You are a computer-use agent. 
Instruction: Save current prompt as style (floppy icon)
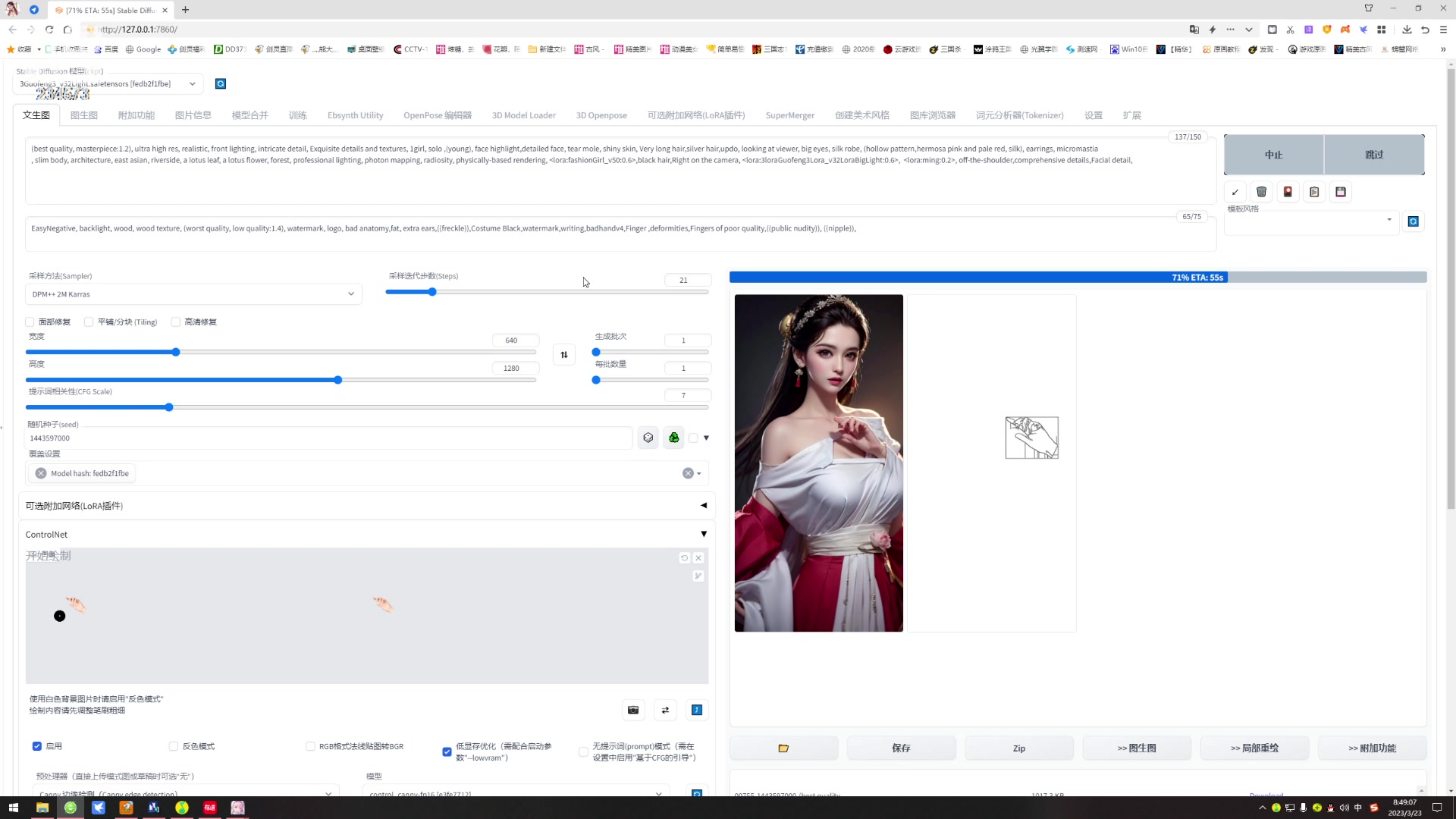[1341, 192]
